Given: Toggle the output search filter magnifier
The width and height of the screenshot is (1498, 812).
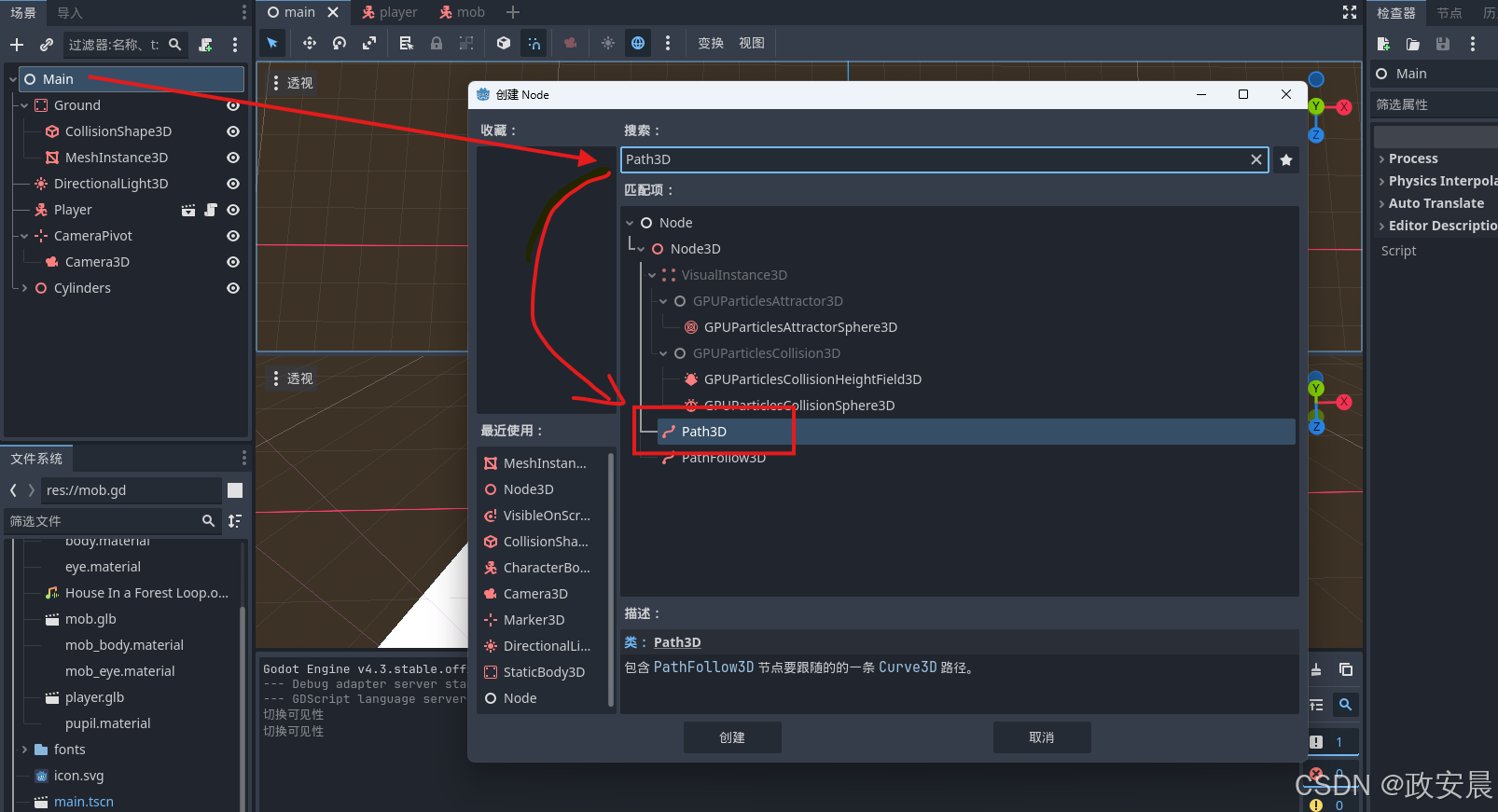Looking at the screenshot, I should 1345,705.
